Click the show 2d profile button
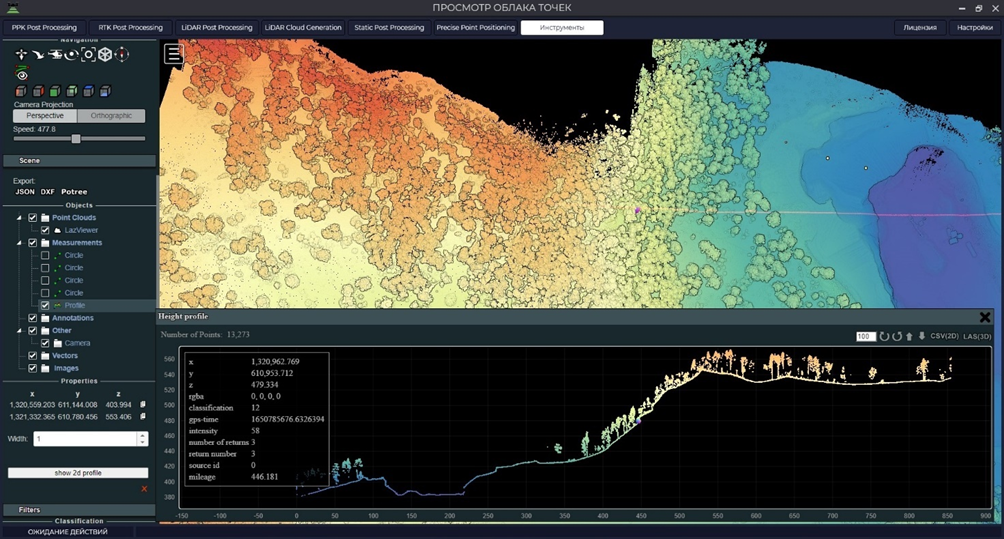1004x539 pixels. pyautogui.click(x=78, y=473)
